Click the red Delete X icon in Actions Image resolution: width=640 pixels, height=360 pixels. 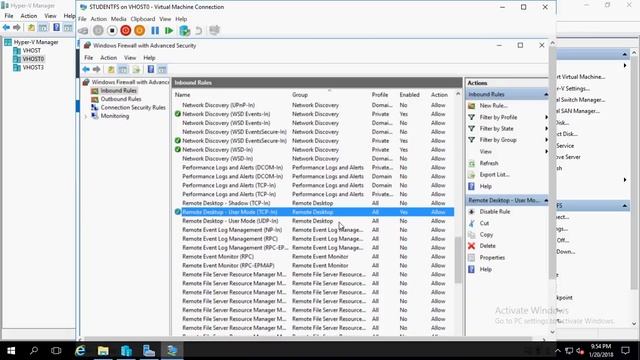(x=471, y=246)
